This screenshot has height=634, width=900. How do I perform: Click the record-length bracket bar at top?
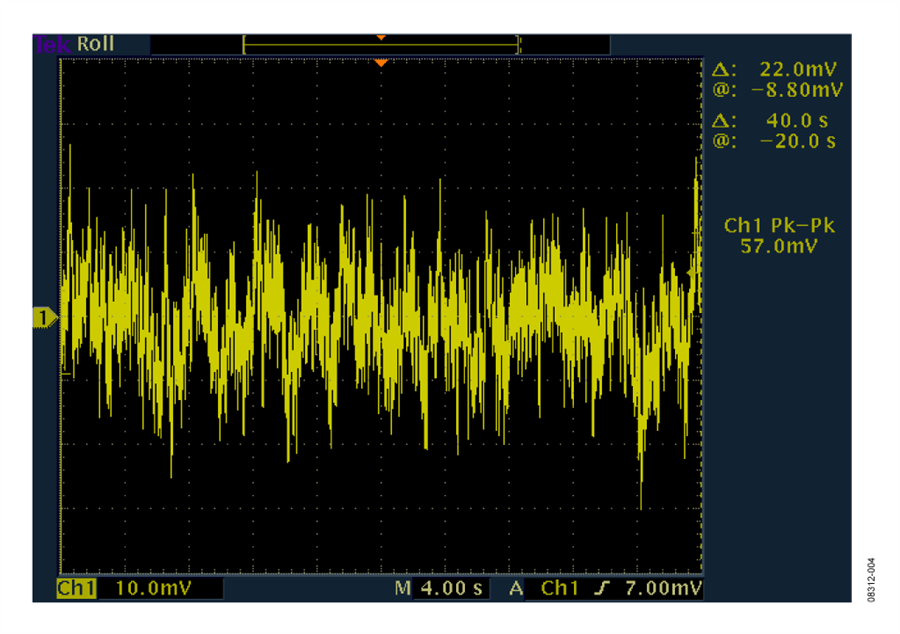click(x=381, y=45)
